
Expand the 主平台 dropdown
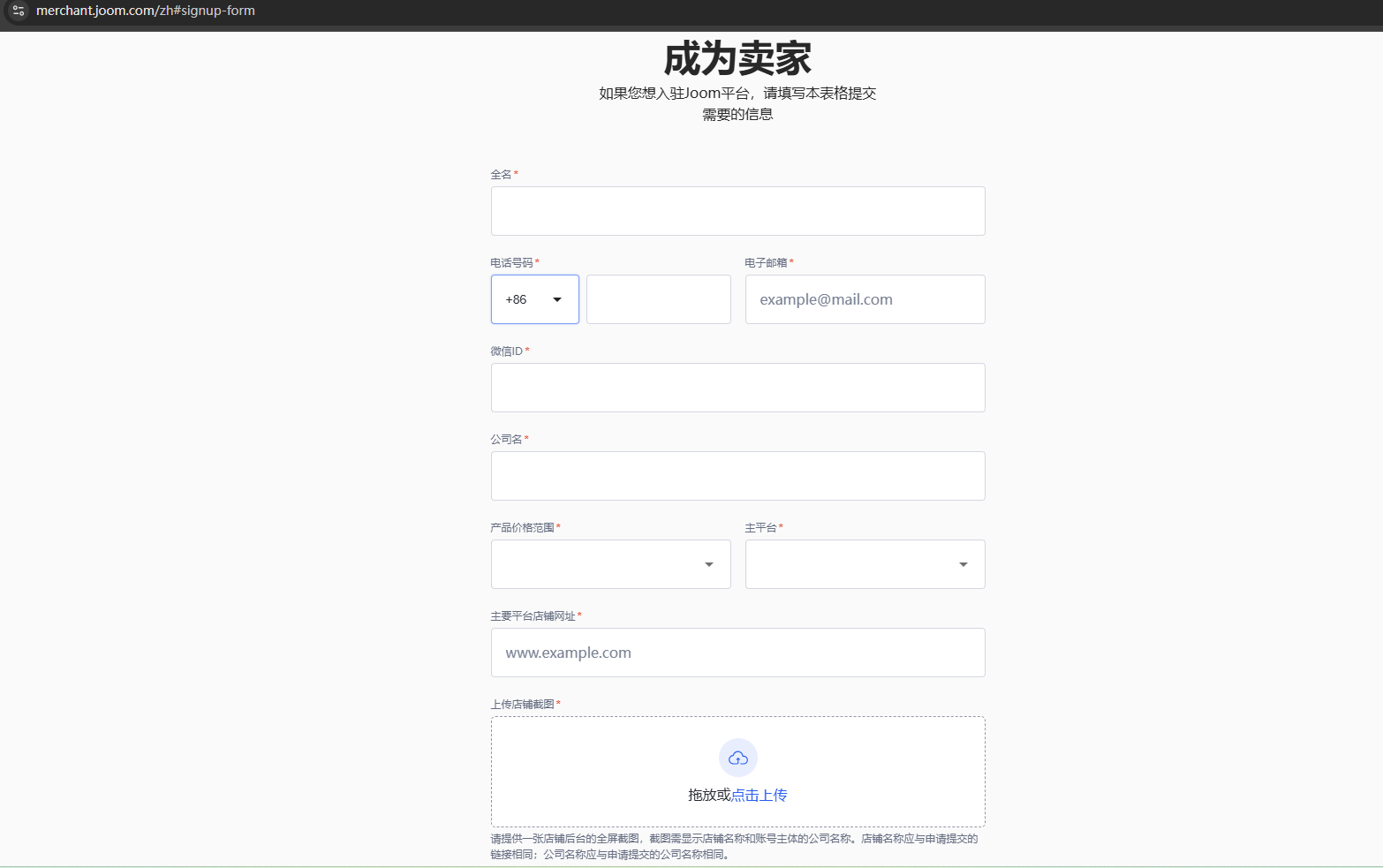point(865,564)
